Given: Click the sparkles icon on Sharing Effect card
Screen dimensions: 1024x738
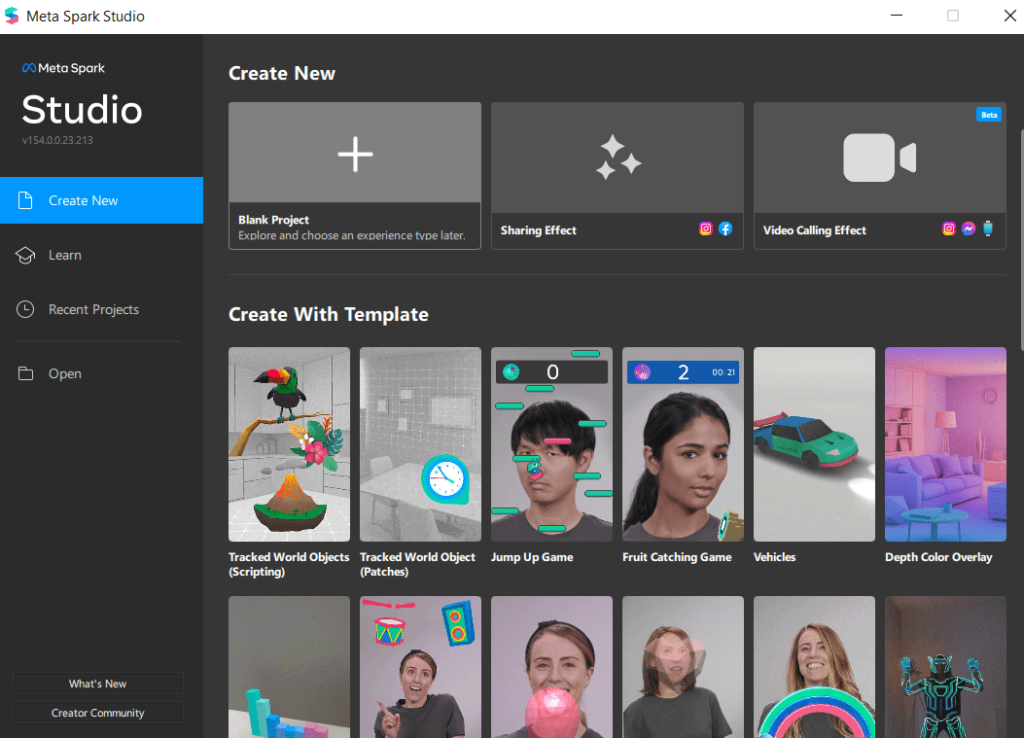Looking at the screenshot, I should click(x=616, y=155).
